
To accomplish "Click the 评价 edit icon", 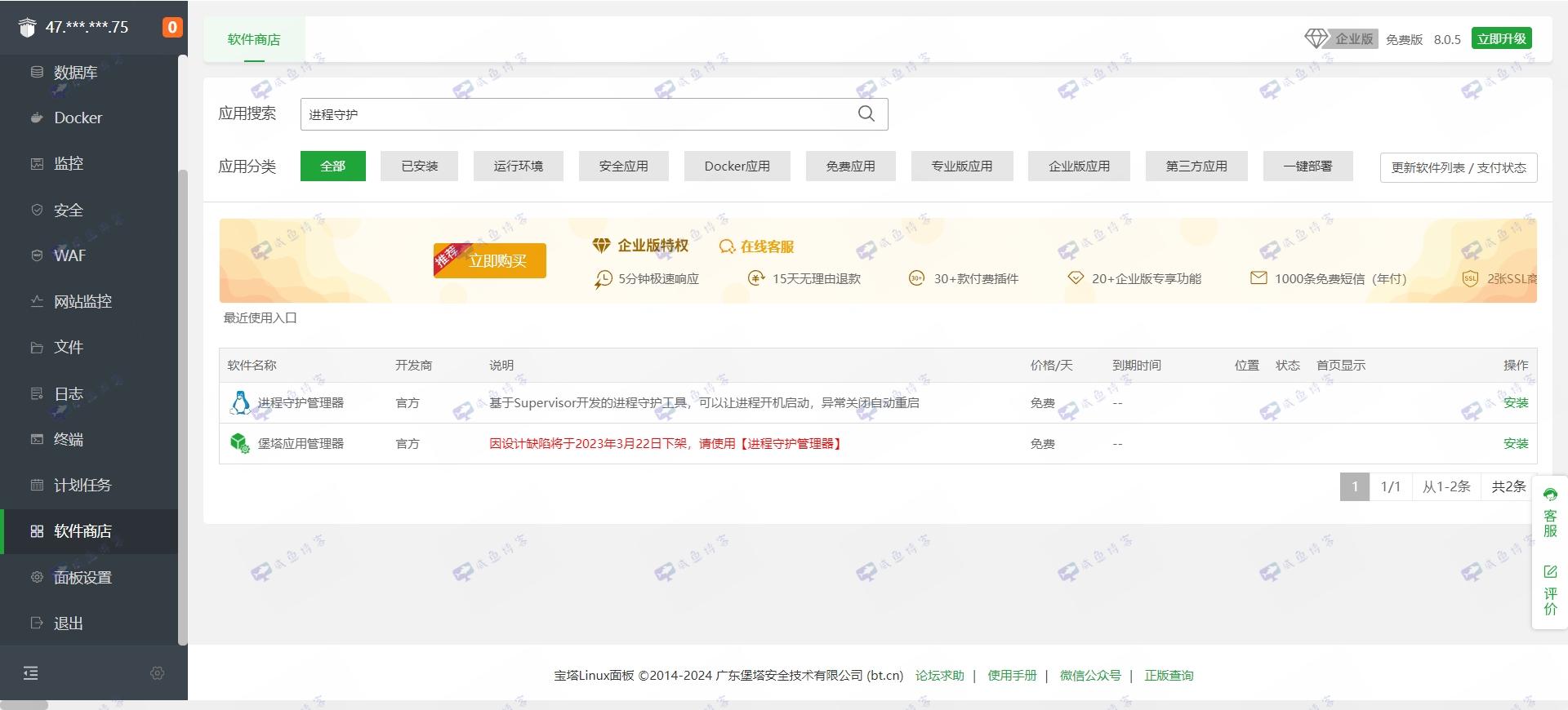I will (1550, 572).
